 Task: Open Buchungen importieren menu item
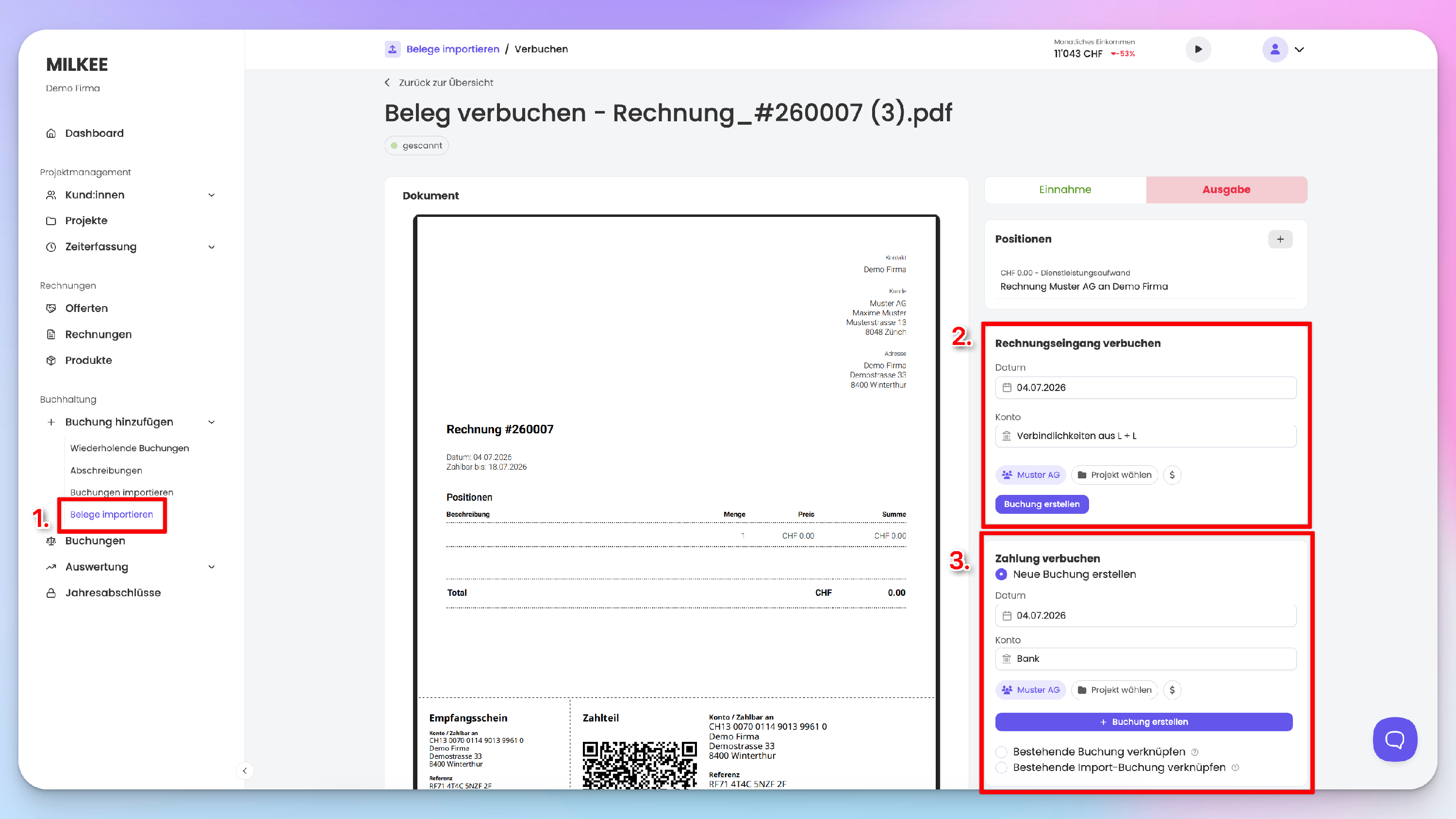click(x=121, y=492)
